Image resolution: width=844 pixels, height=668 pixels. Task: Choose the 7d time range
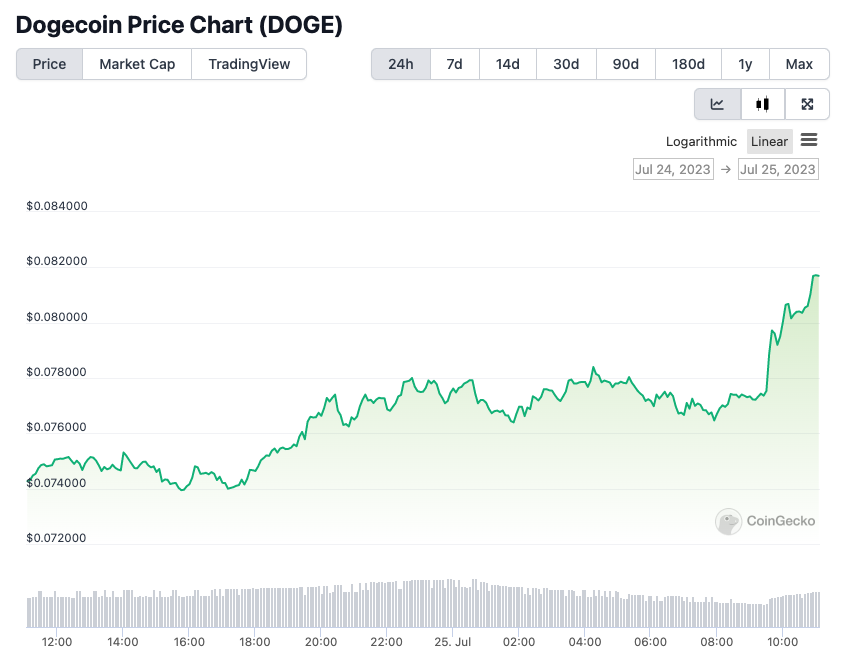point(454,64)
